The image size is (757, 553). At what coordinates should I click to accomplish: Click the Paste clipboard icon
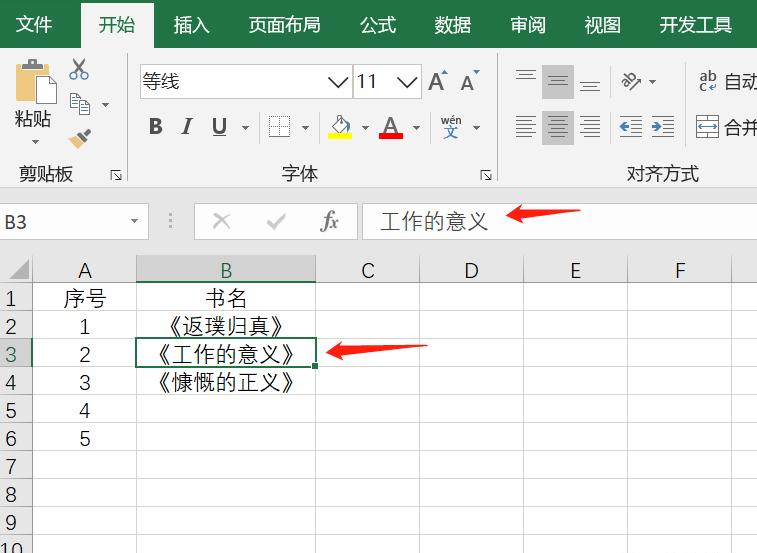click(x=36, y=81)
